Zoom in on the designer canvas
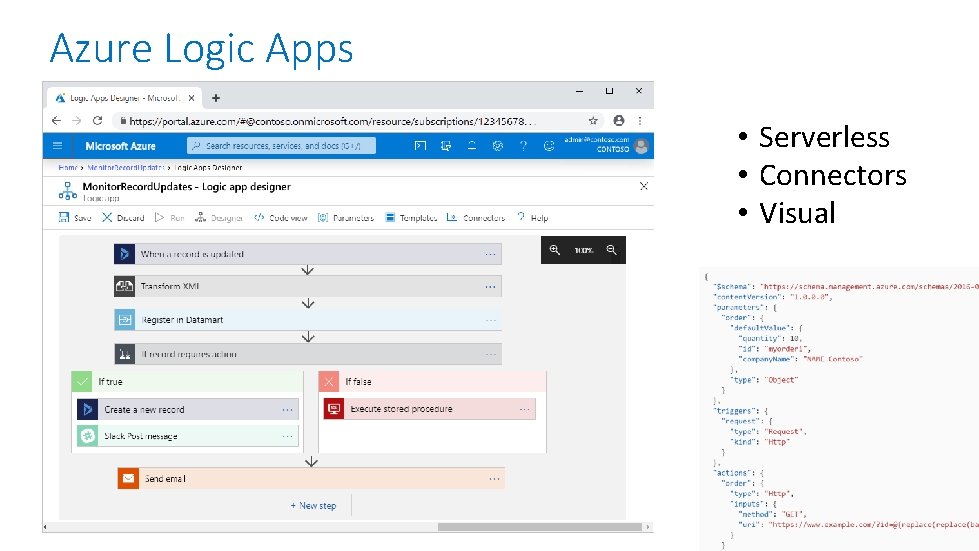979x551 pixels. click(x=554, y=250)
